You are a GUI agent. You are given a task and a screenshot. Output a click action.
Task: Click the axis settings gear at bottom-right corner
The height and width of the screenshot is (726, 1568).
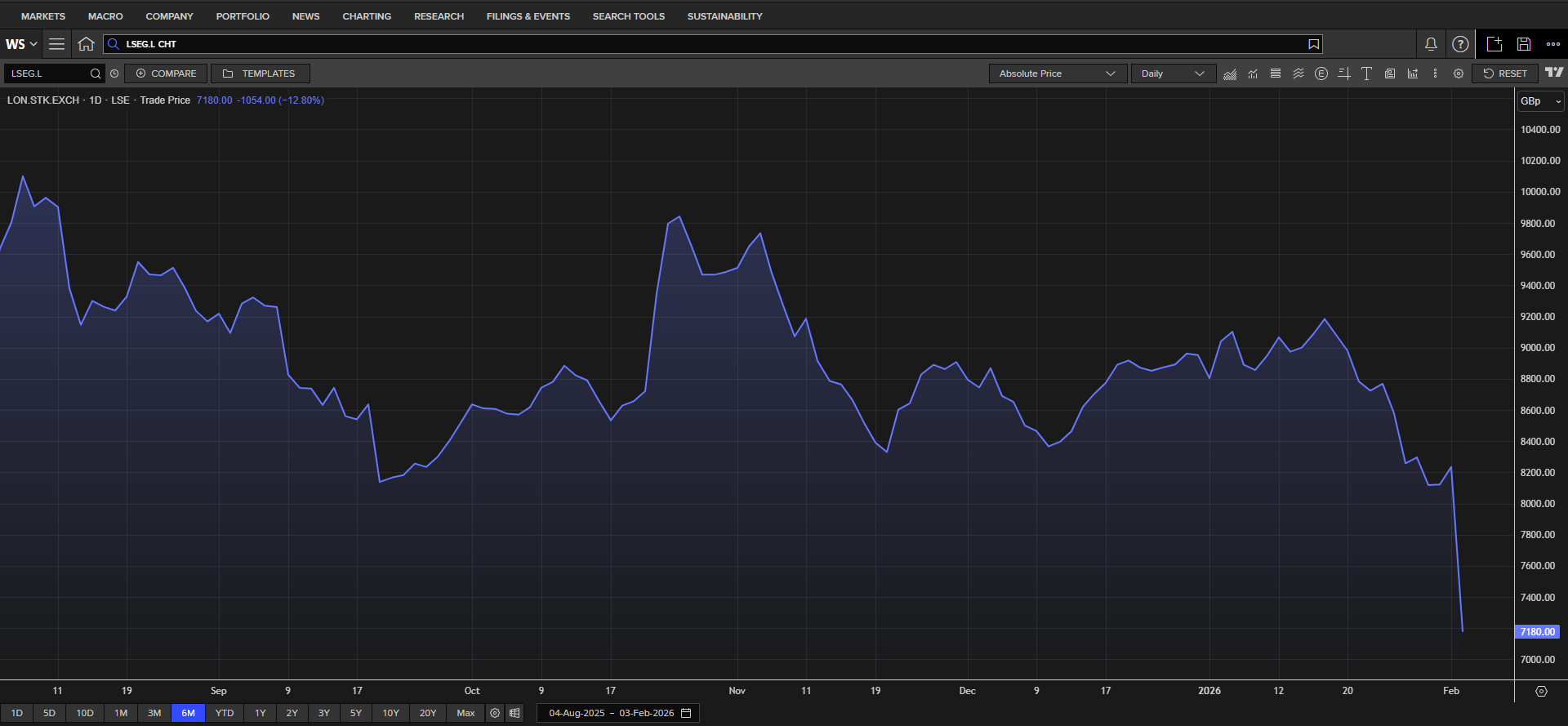click(x=1541, y=691)
